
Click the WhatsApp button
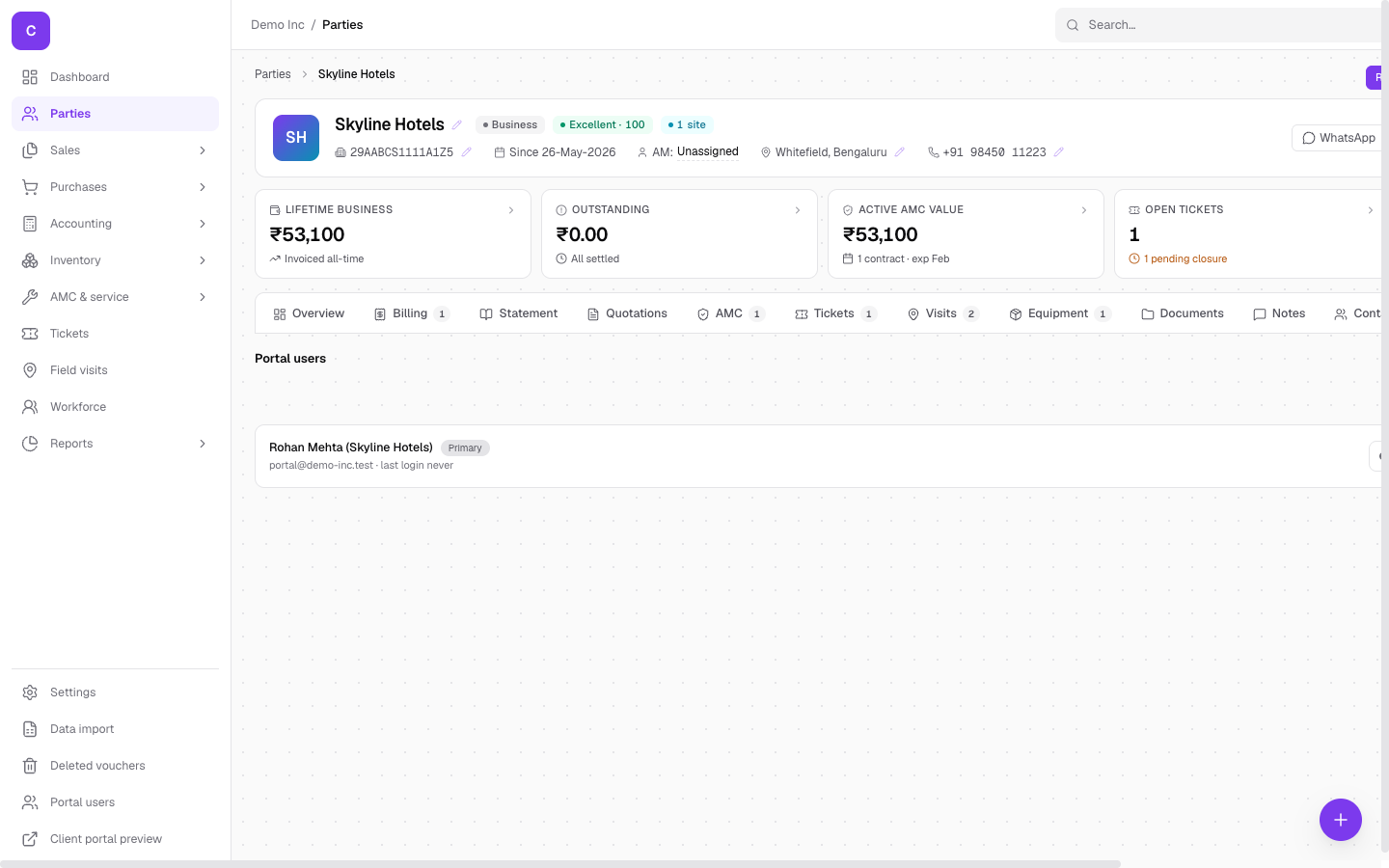(x=1338, y=138)
